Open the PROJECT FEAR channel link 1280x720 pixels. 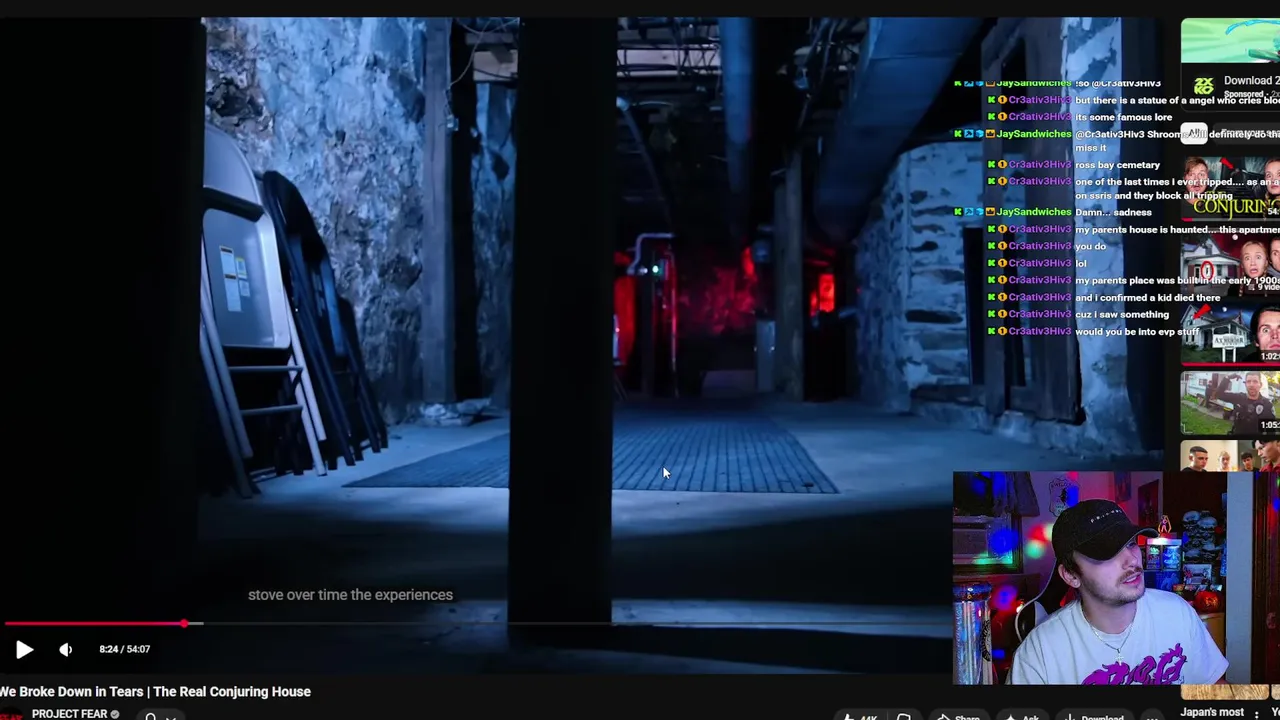pyautogui.click(x=69, y=714)
